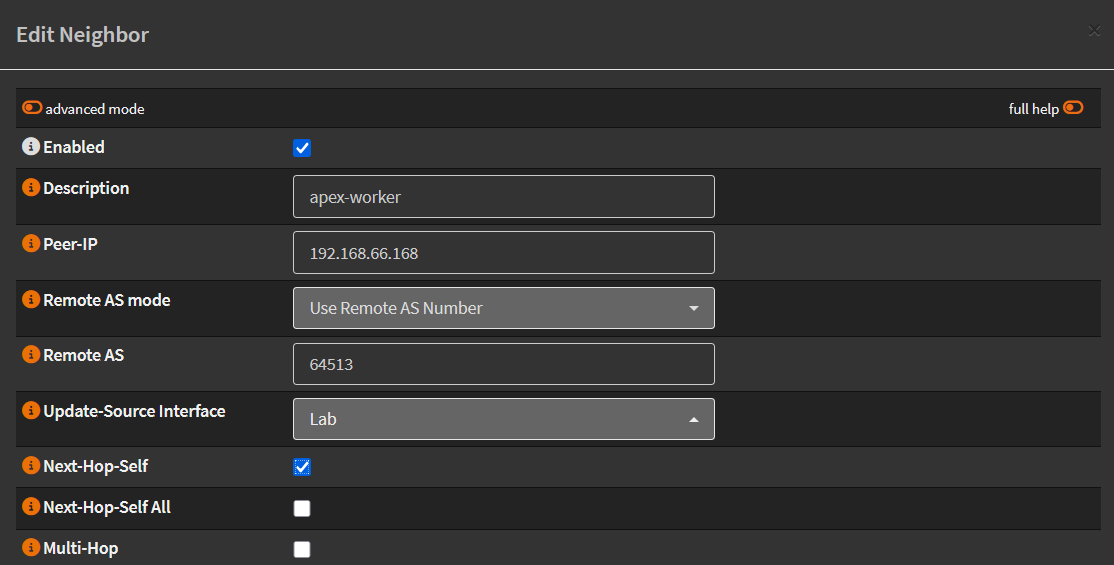This screenshot has width=1114, height=565.
Task: Click the Remote AS mode info icon
Action: [31, 300]
